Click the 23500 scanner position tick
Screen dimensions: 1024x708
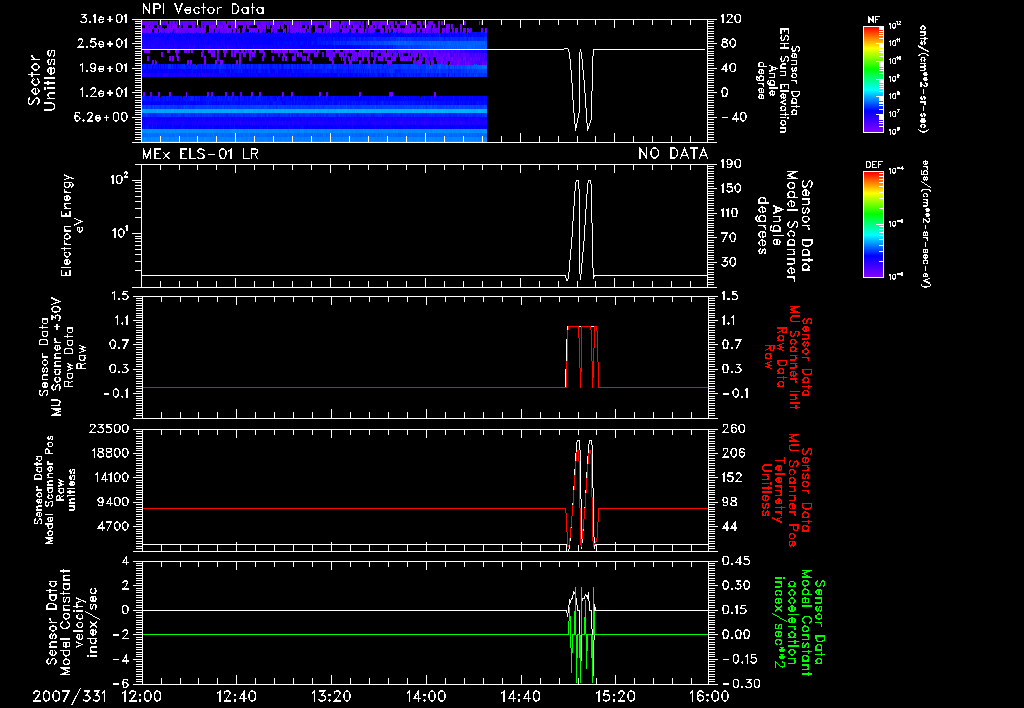(x=108, y=428)
